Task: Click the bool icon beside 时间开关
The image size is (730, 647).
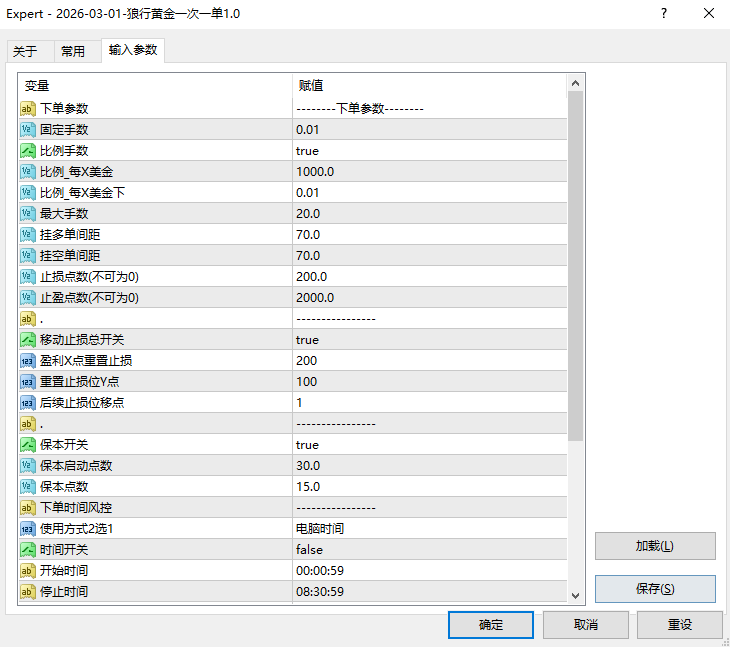Action: pyautogui.click(x=27, y=549)
